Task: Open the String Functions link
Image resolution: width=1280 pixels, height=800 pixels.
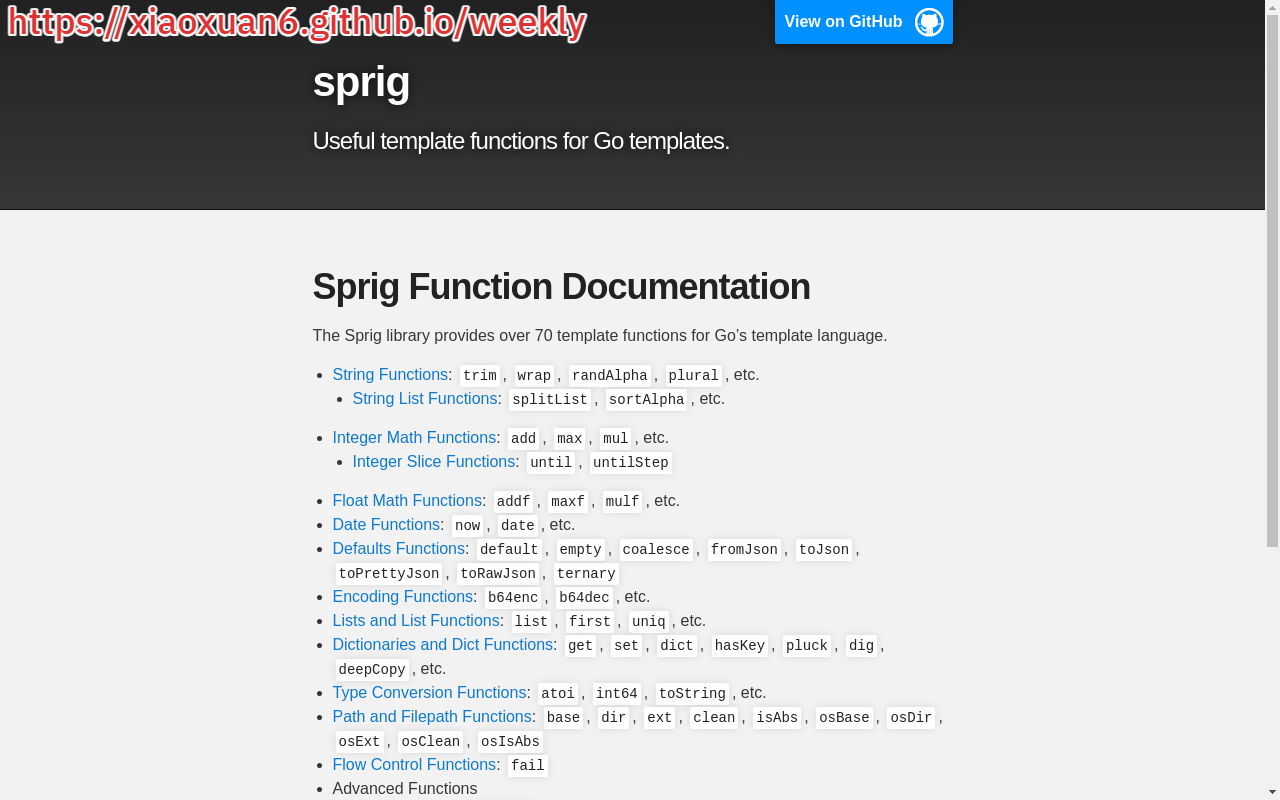Action: [390, 375]
